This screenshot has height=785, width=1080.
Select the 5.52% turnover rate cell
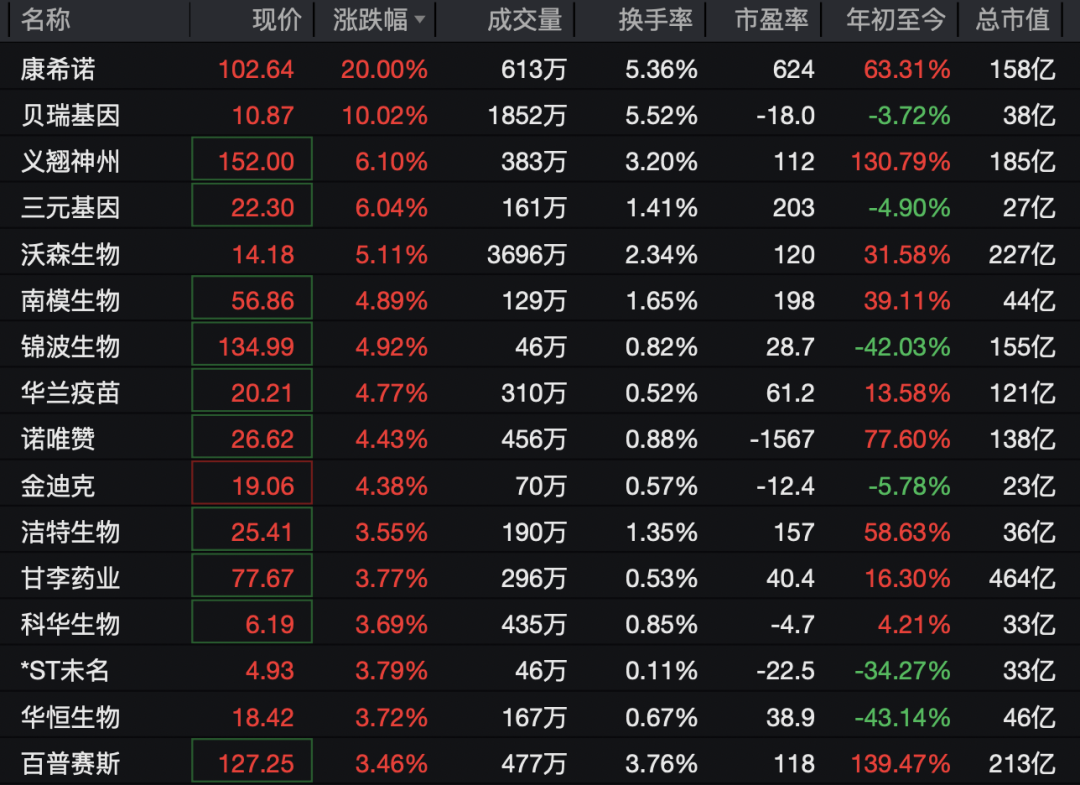click(x=661, y=115)
